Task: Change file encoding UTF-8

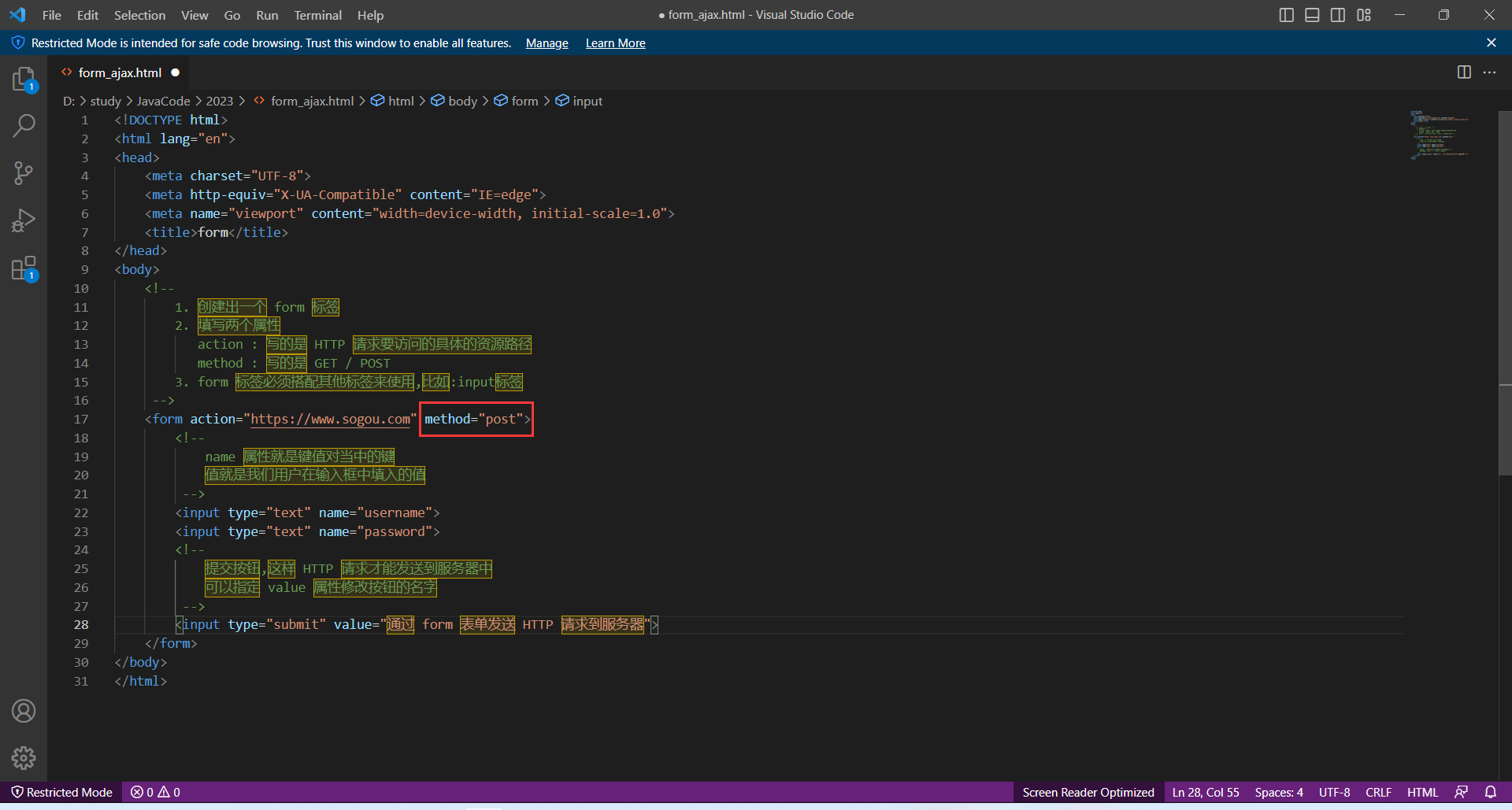Action: (1335, 792)
